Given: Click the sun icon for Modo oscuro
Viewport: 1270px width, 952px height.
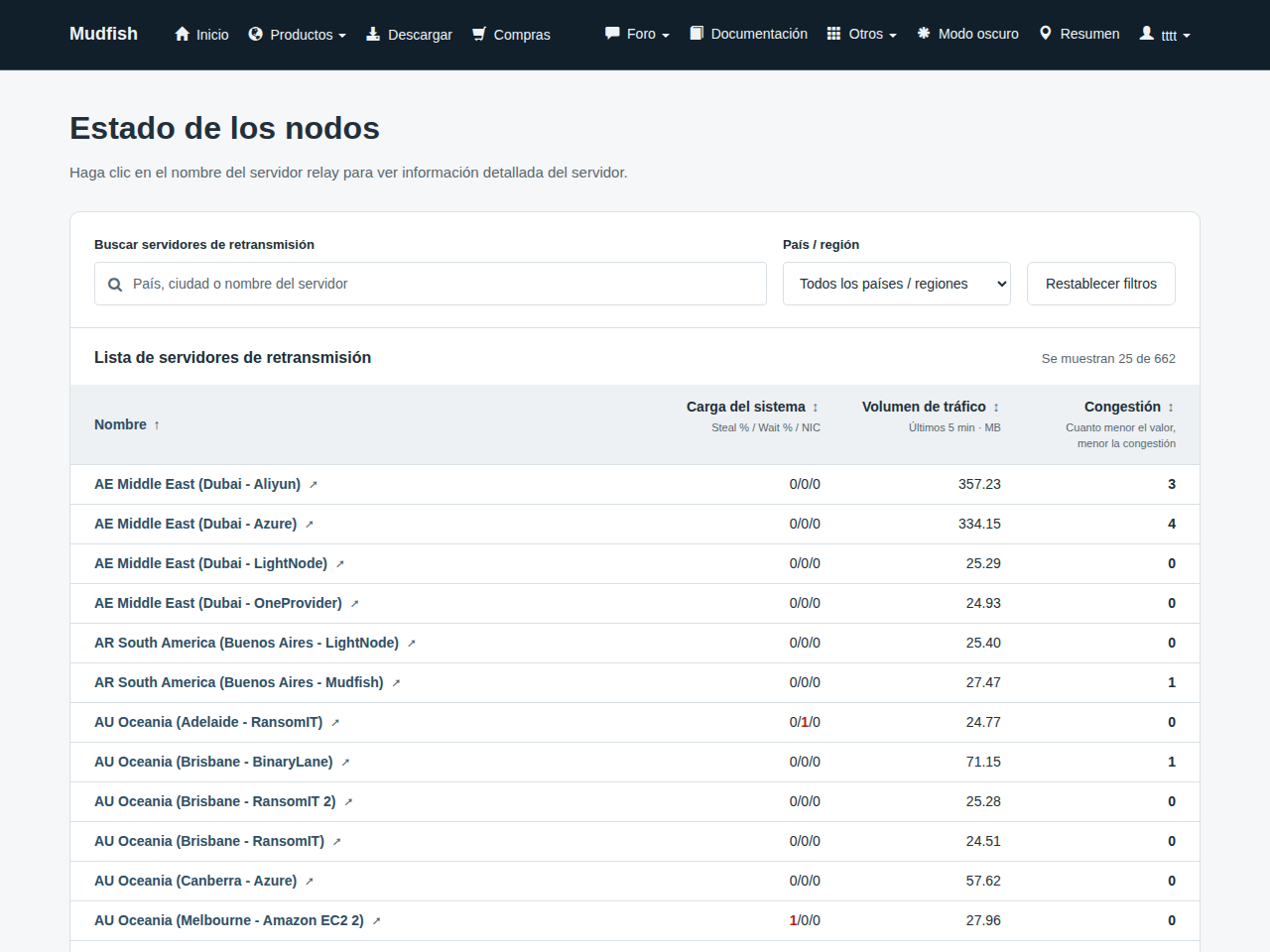Looking at the screenshot, I should coord(924,33).
